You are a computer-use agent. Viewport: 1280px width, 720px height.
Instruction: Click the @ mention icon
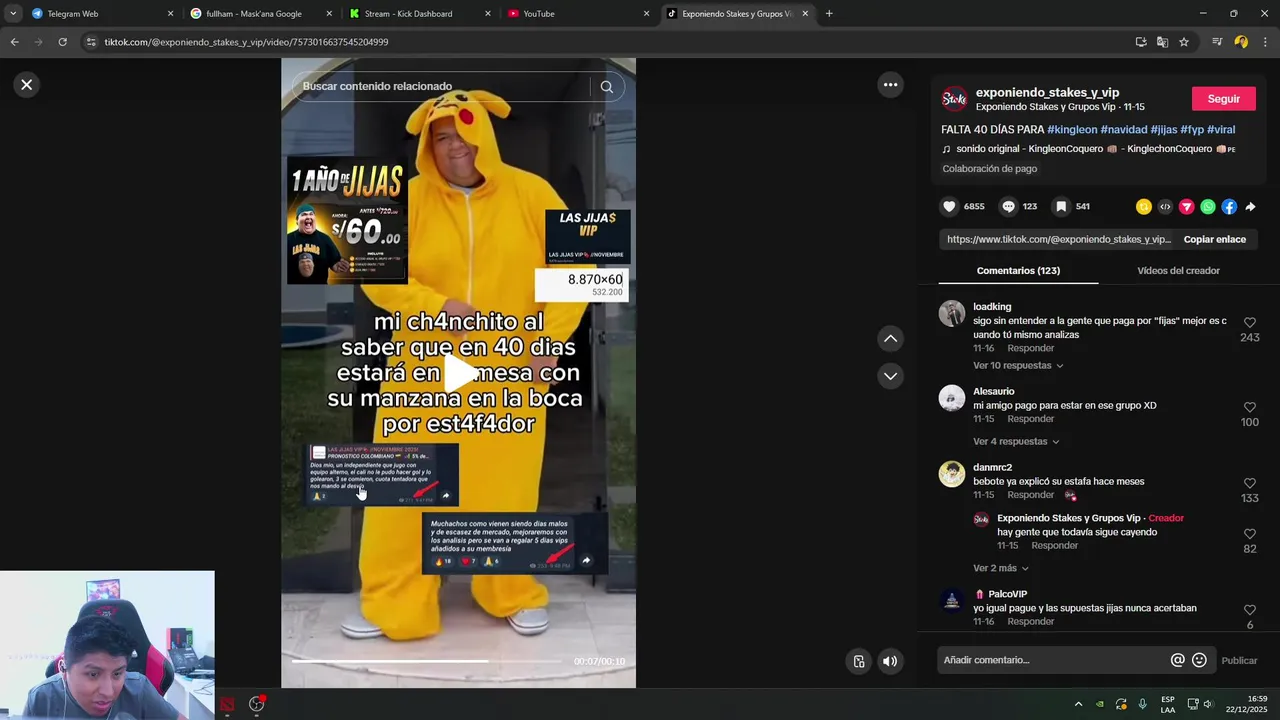pos(1178,661)
